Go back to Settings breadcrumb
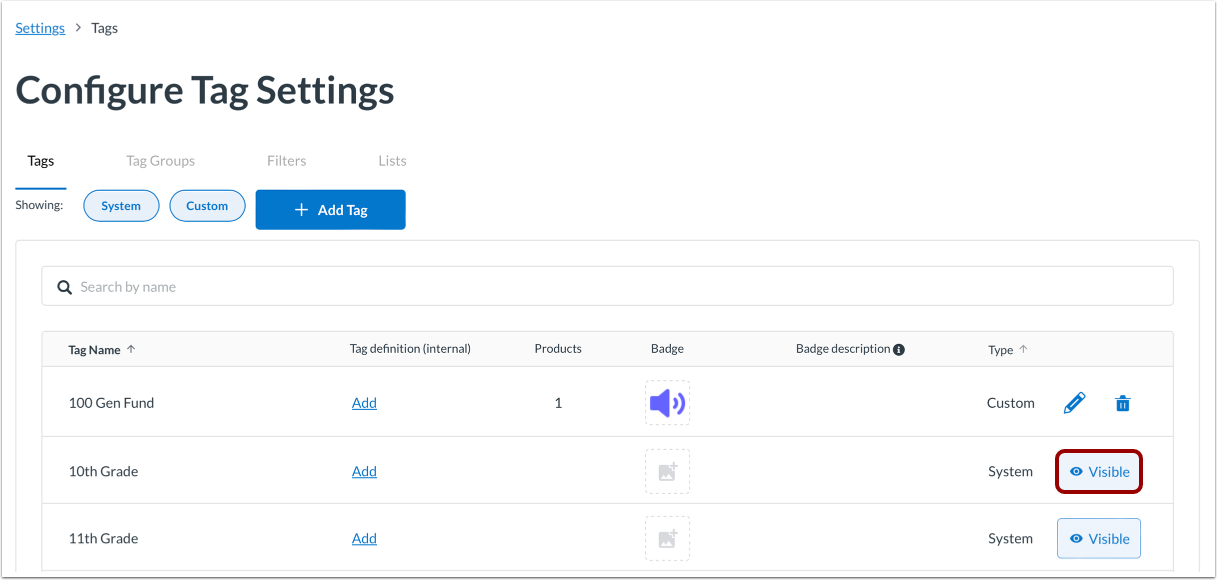This screenshot has width=1217, height=580. click(x=40, y=28)
